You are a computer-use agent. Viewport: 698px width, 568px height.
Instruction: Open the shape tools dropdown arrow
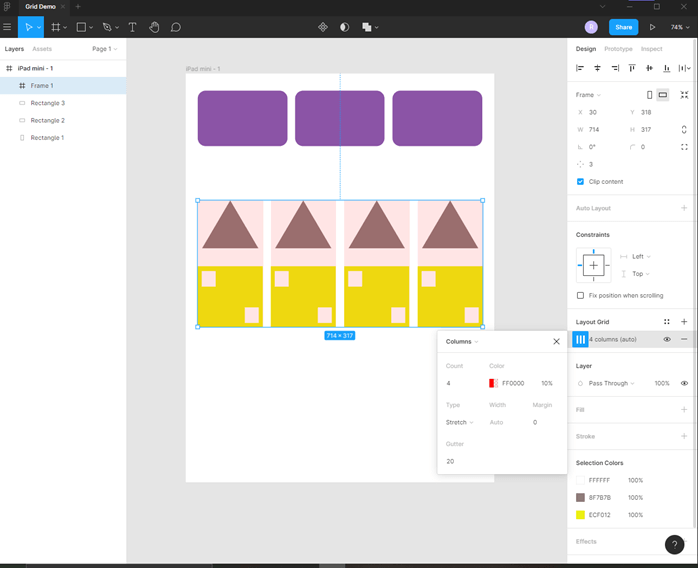click(x=91, y=28)
